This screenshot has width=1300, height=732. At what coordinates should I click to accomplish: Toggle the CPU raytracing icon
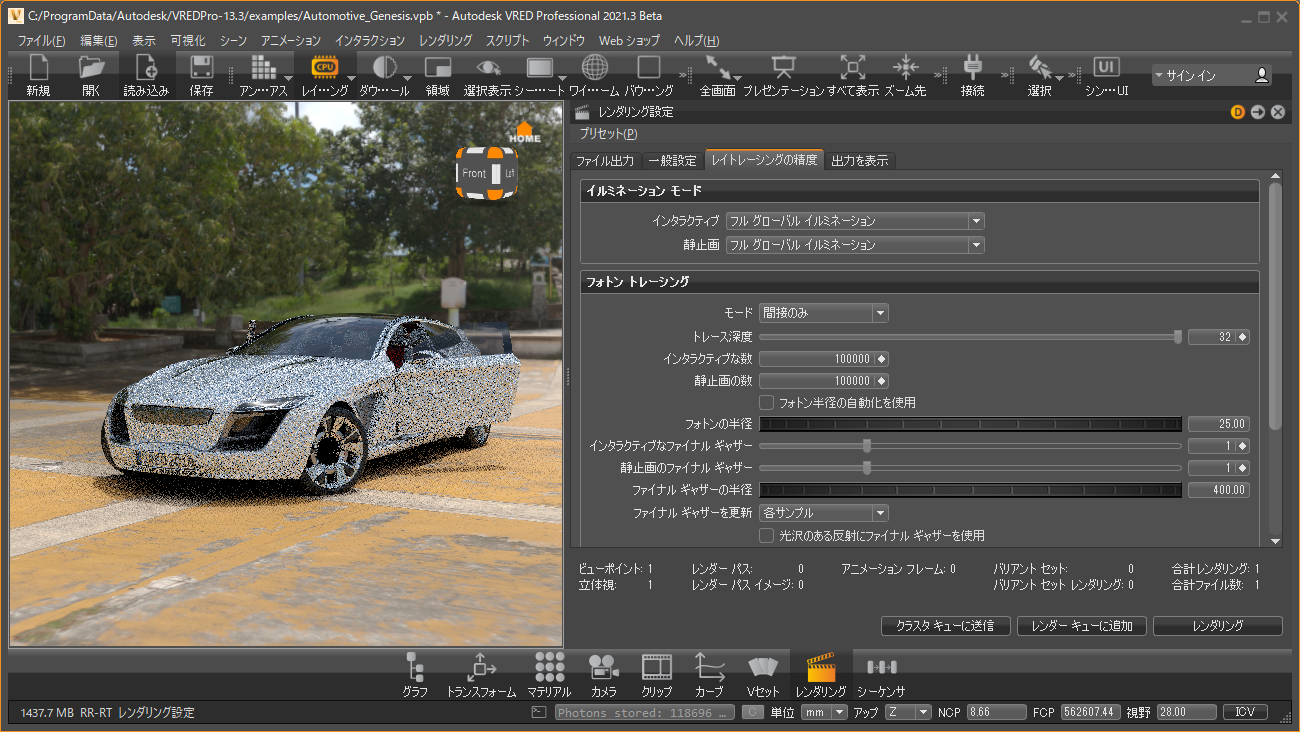325,68
